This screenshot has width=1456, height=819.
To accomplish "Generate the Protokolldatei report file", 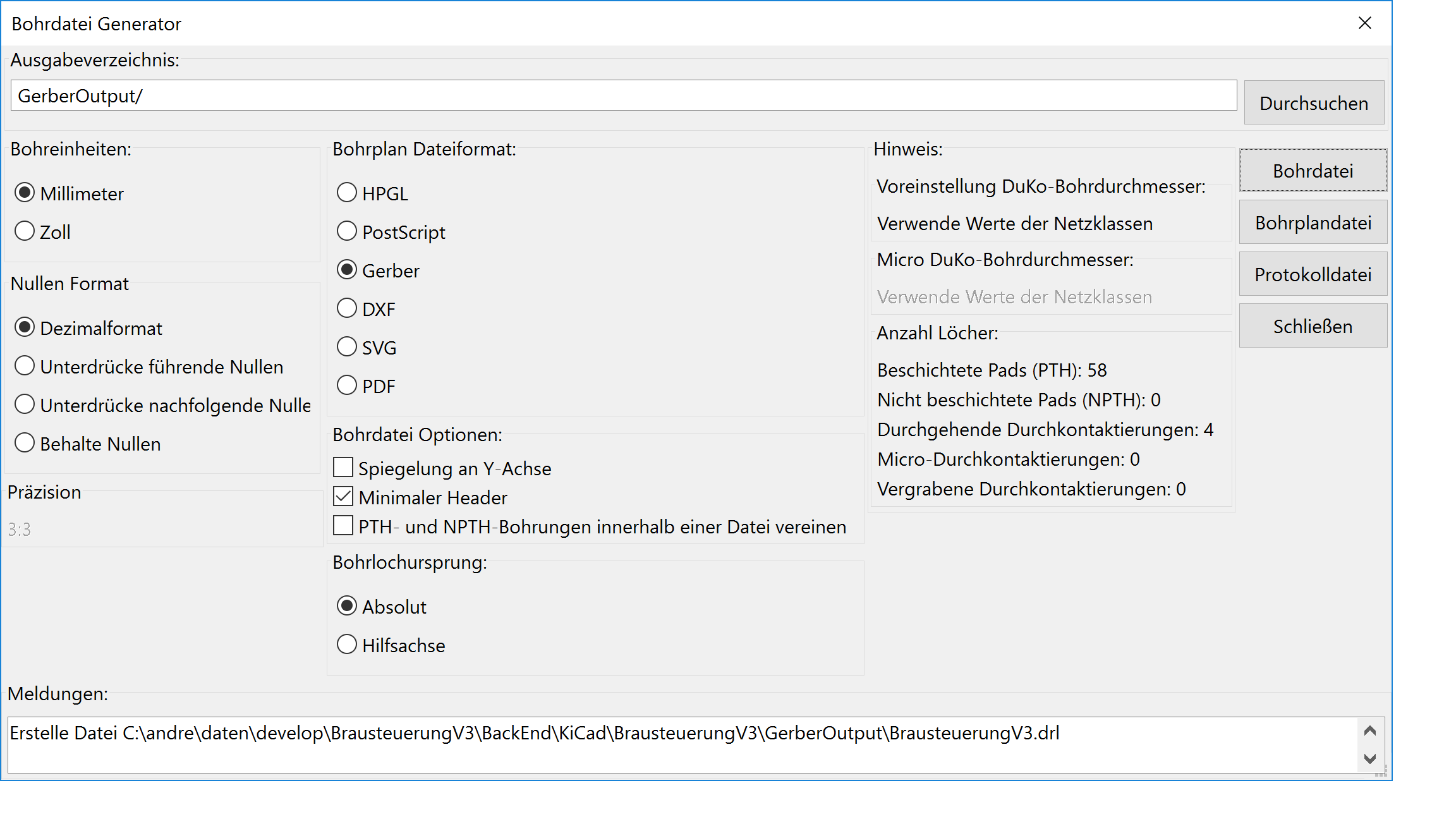I will (1313, 274).
